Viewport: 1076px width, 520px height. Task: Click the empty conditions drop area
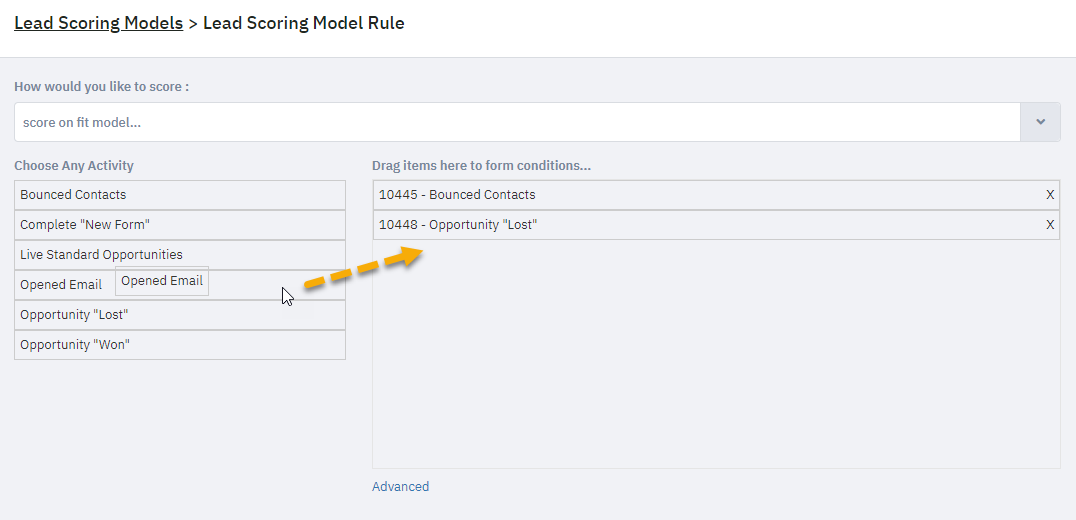click(x=716, y=354)
